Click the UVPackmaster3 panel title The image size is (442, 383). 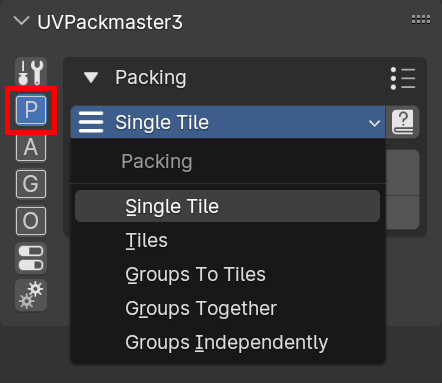coord(110,22)
